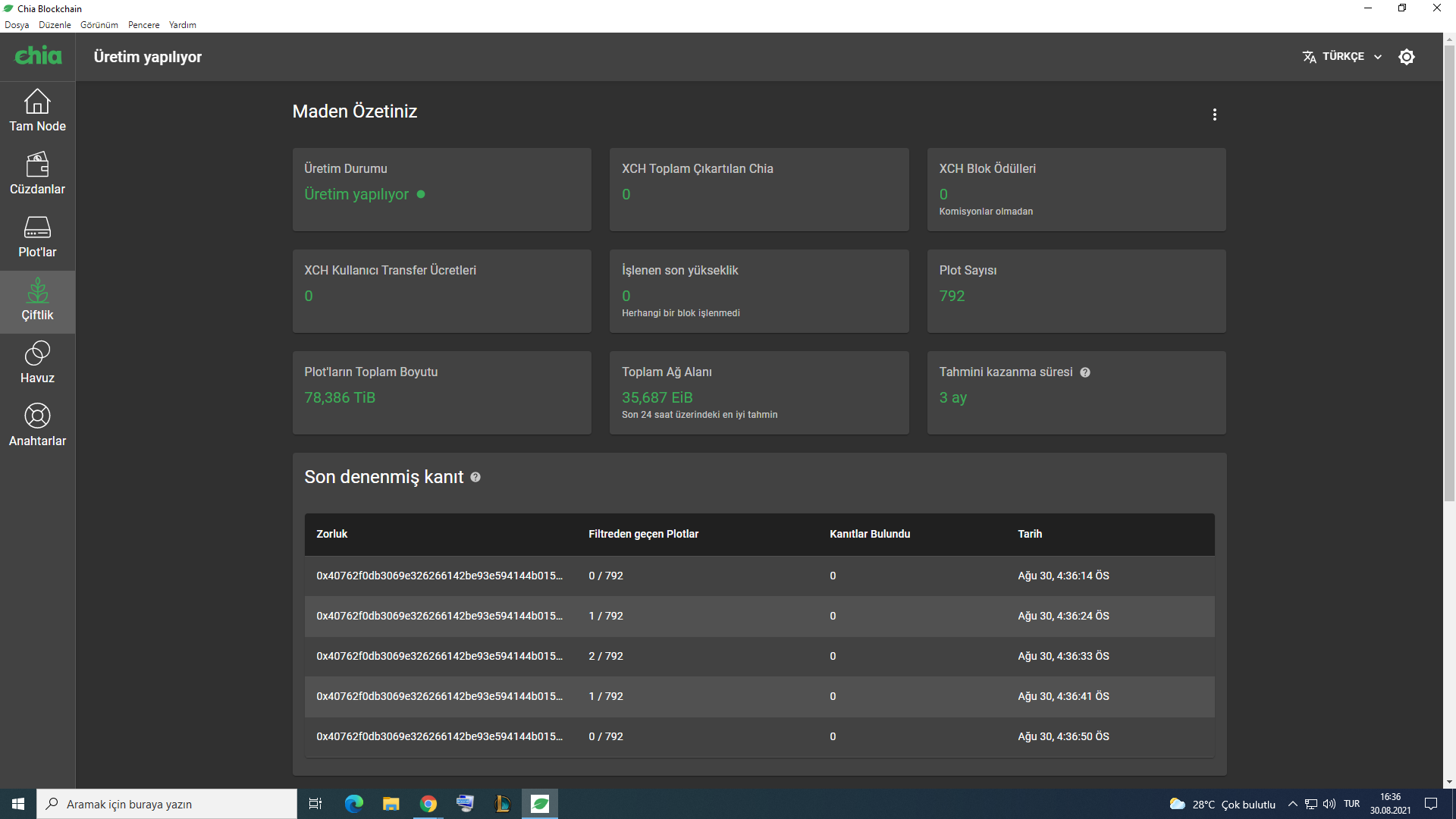
Task: Open the Cüzdanlar wallet section
Action: tap(37, 175)
